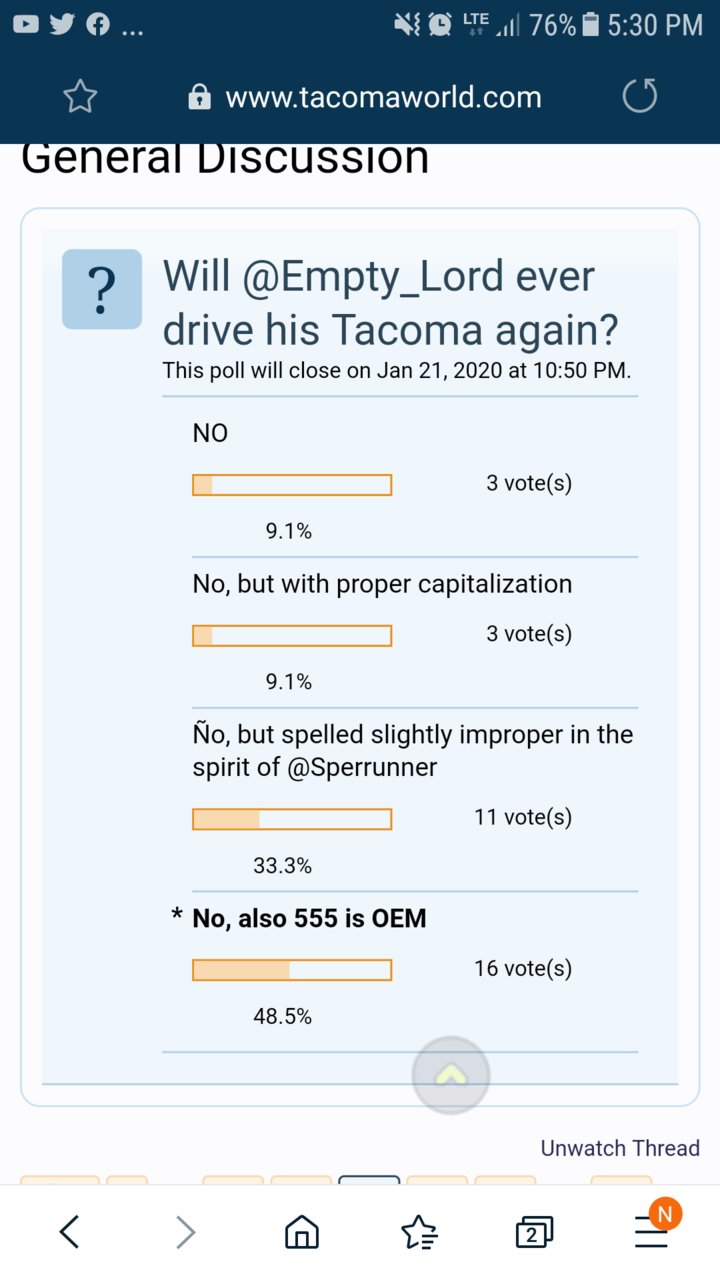Screen dimensions: 720x1280
Task: Tap the browser forward arrow
Action: [x=185, y=1232]
